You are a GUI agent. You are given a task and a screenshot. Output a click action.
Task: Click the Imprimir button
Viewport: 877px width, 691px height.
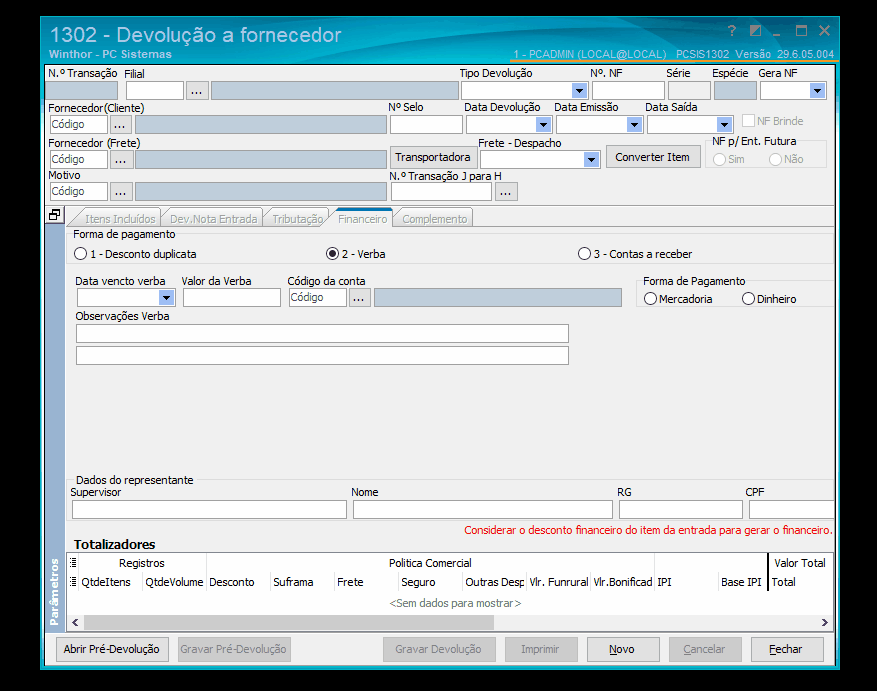(540, 649)
